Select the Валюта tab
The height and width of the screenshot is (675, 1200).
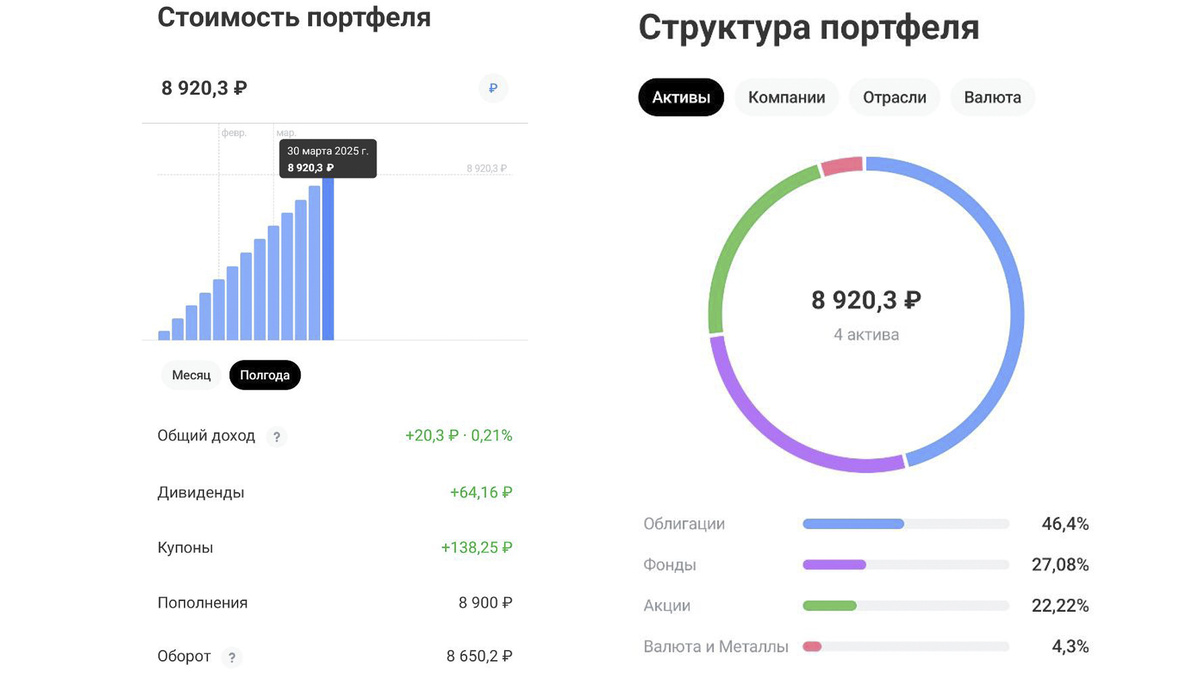coord(992,97)
